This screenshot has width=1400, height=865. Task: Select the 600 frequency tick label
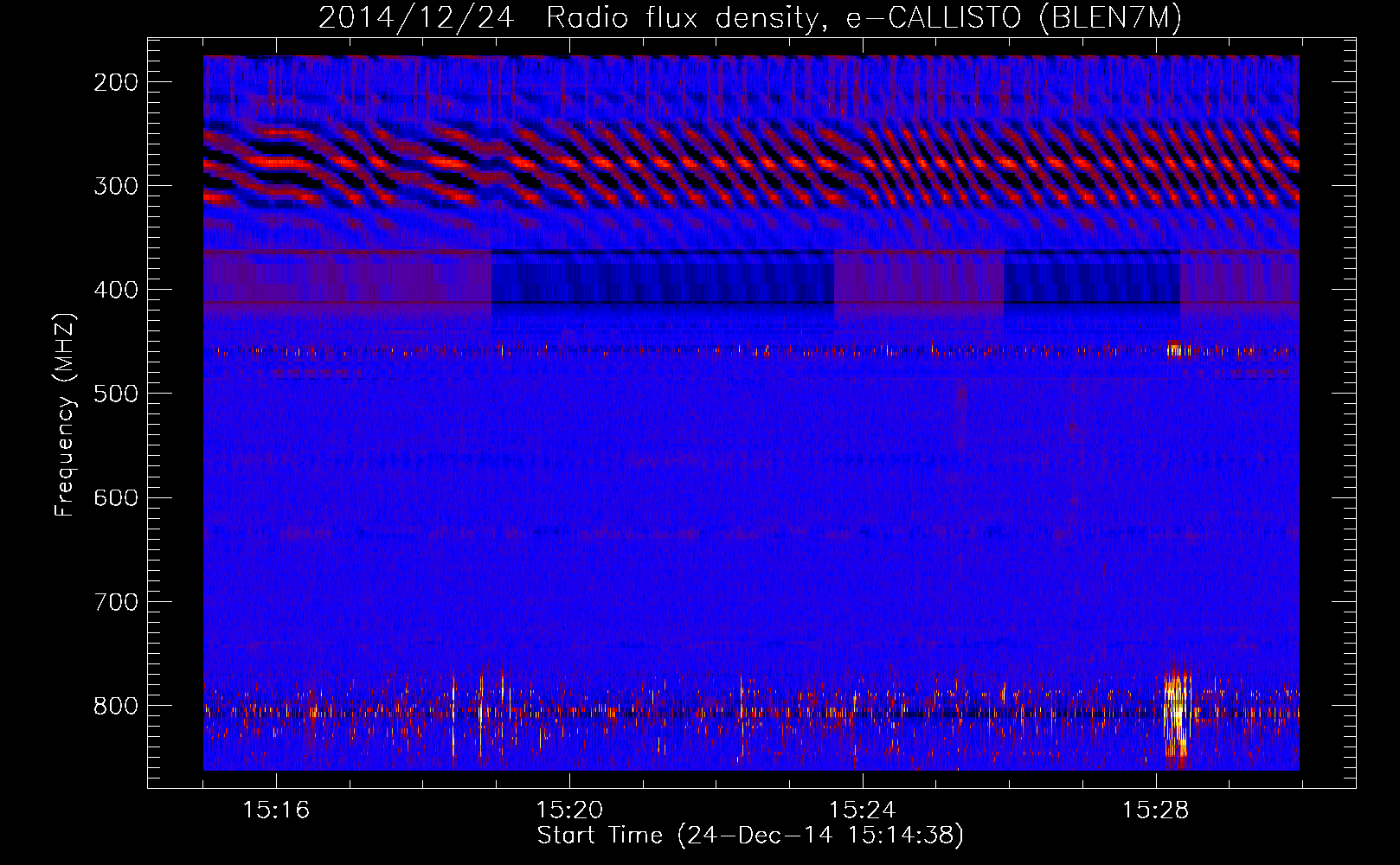pyautogui.click(x=116, y=497)
